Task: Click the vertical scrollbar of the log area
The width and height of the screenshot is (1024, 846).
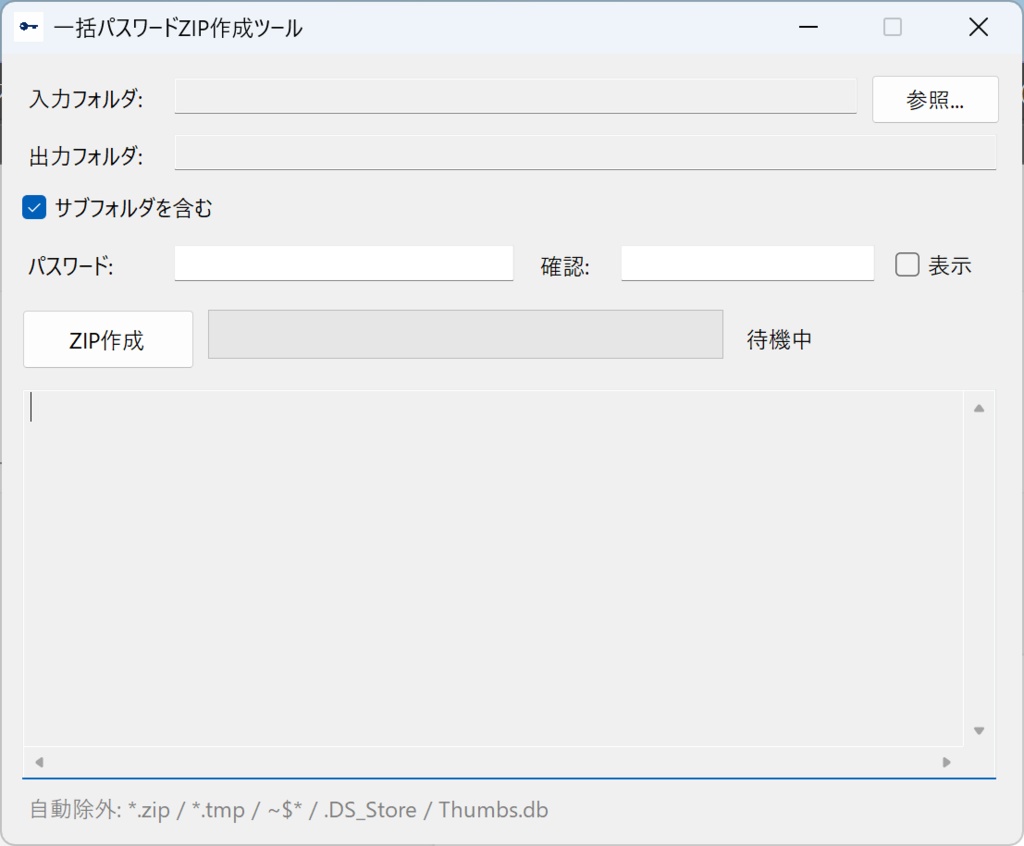Action: [979, 570]
